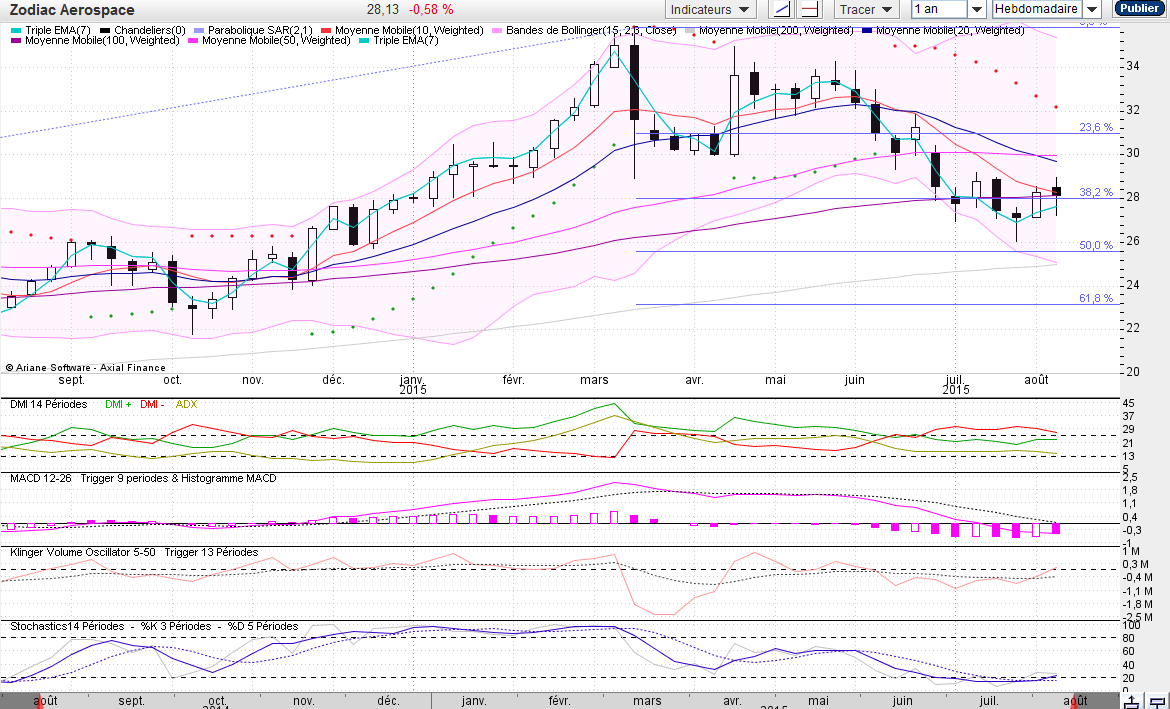Click the 'mars' month label on the chart axis
The height and width of the screenshot is (709, 1170).
(x=595, y=380)
